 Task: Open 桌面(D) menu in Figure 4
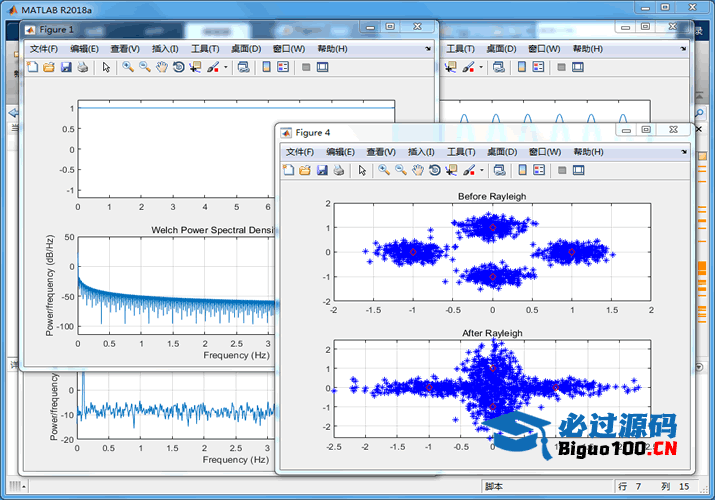click(x=503, y=152)
